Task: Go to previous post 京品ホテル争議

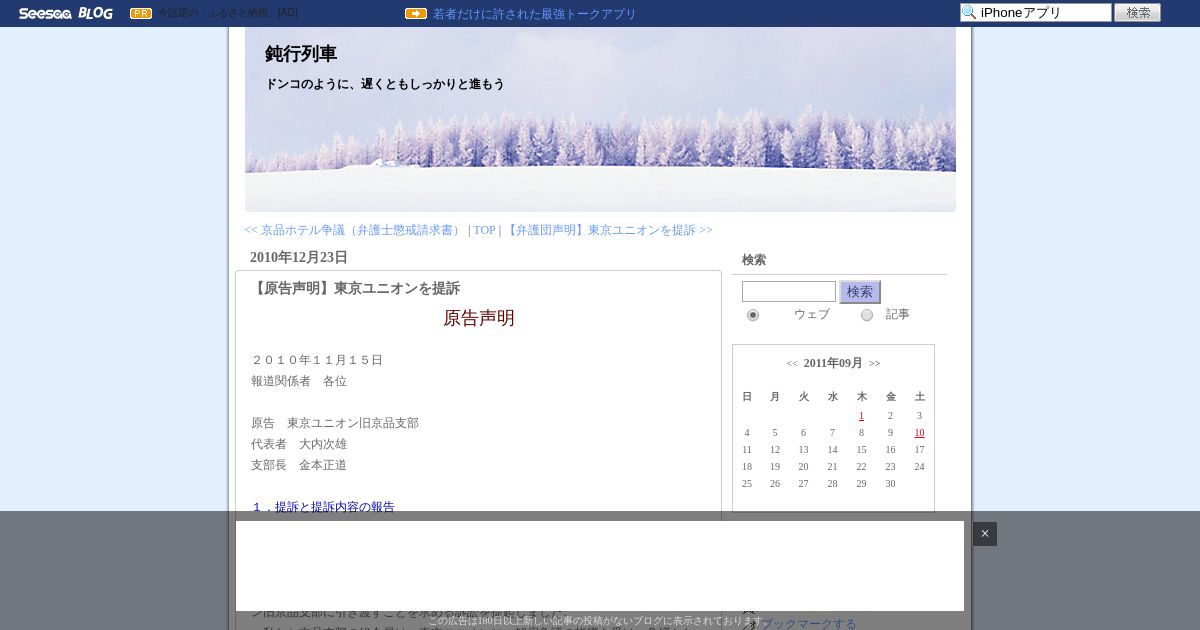Action: [353, 230]
